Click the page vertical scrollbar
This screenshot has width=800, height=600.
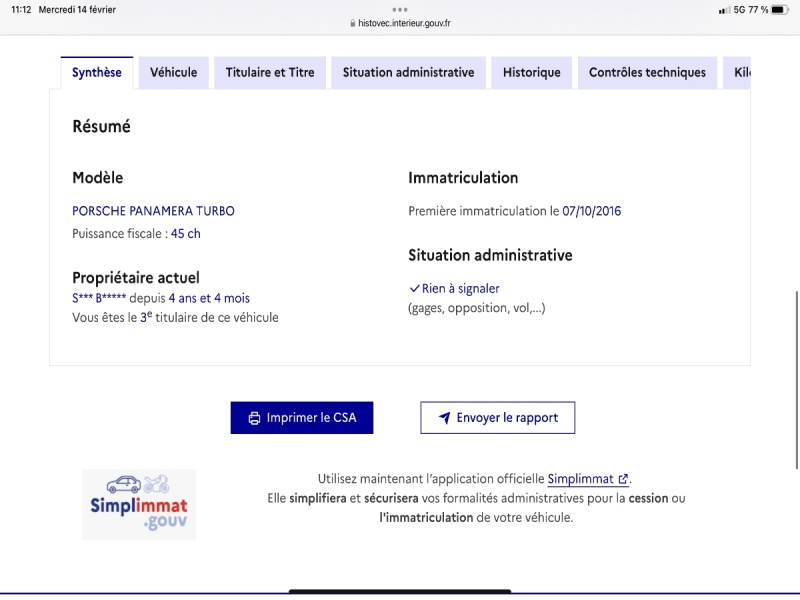tap(797, 380)
